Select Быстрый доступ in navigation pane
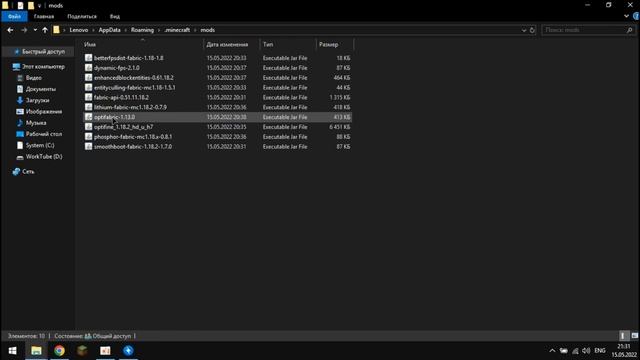This screenshot has width=640, height=360. coord(43,52)
